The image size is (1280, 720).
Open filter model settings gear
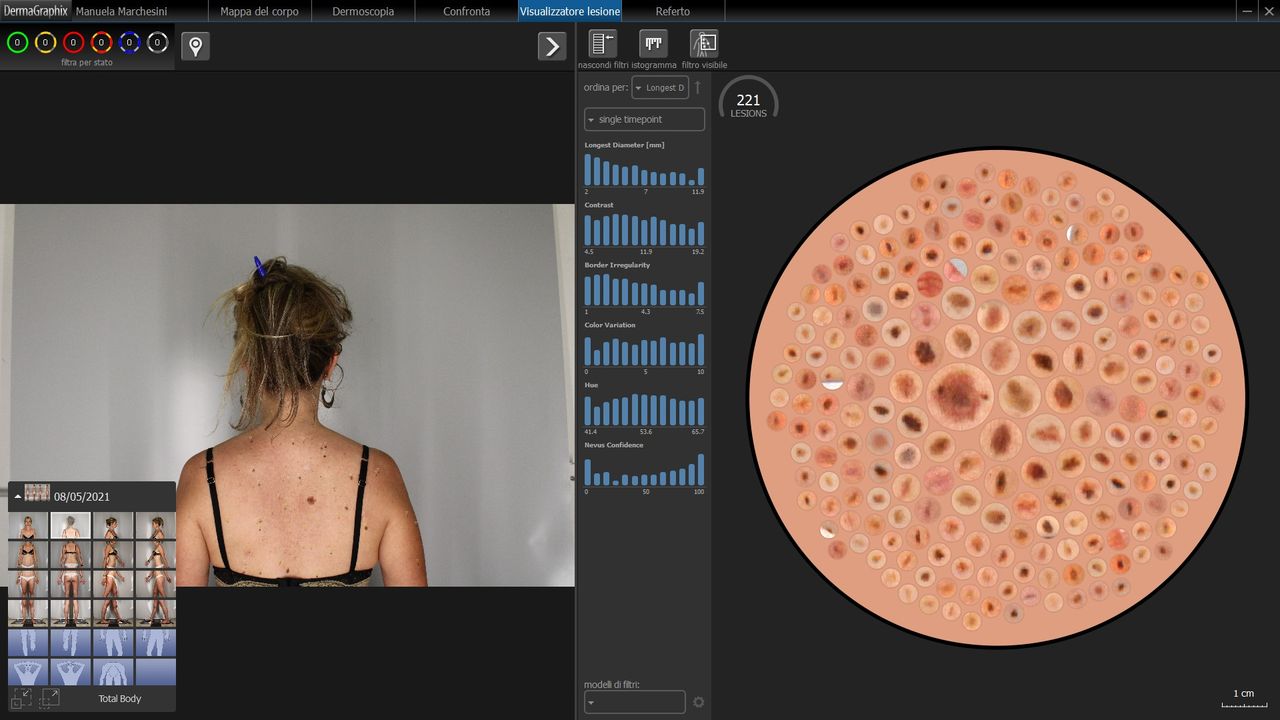(698, 702)
